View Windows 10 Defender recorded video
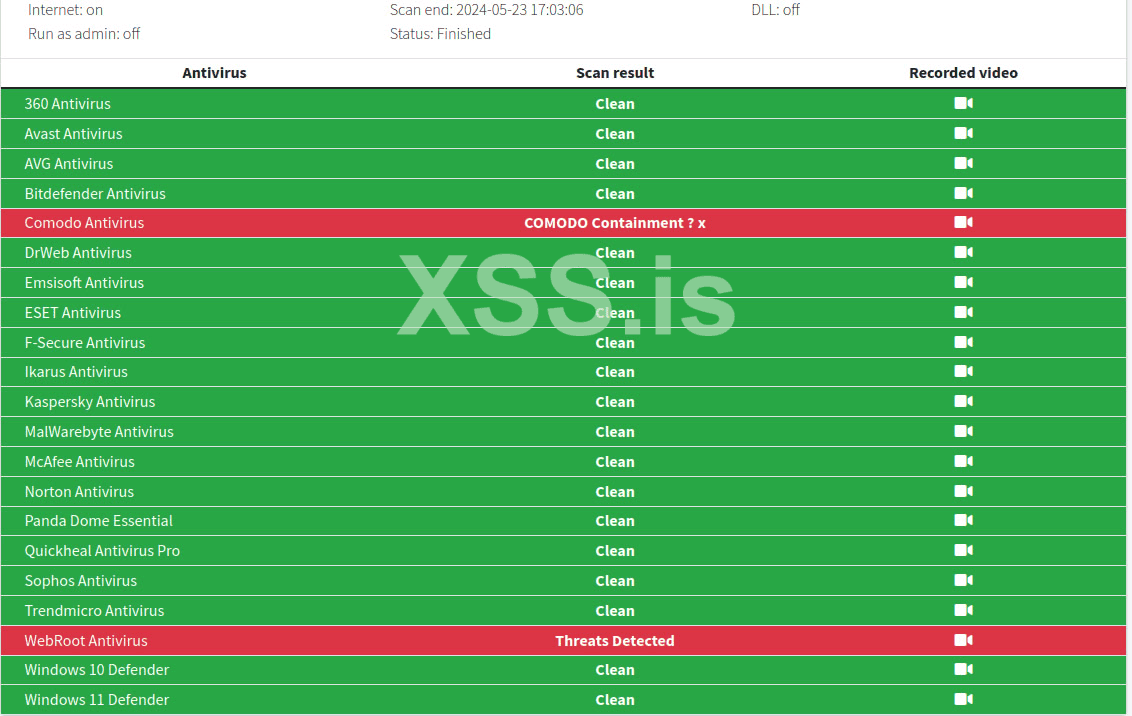Image resolution: width=1132 pixels, height=716 pixels. 963,669
